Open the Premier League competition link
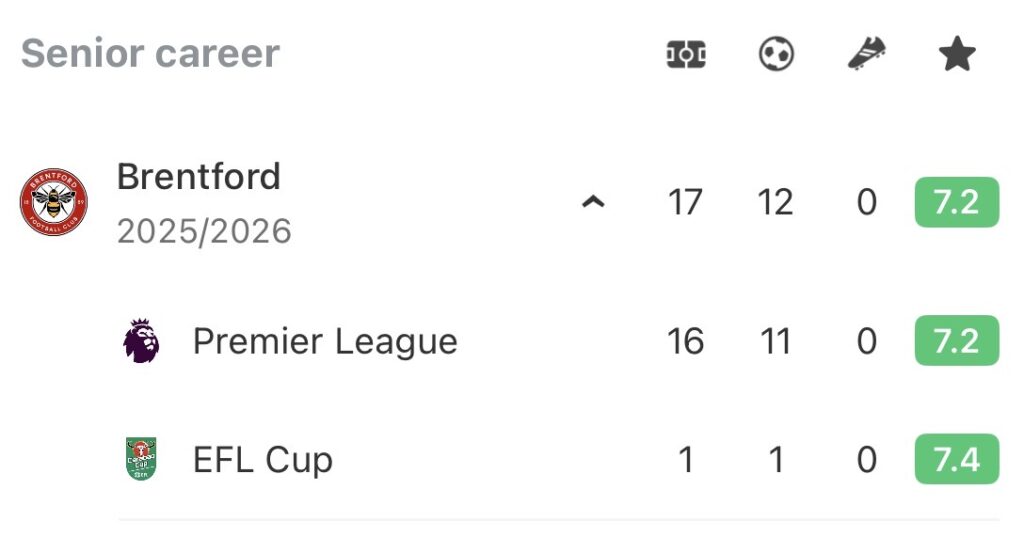 tap(325, 341)
